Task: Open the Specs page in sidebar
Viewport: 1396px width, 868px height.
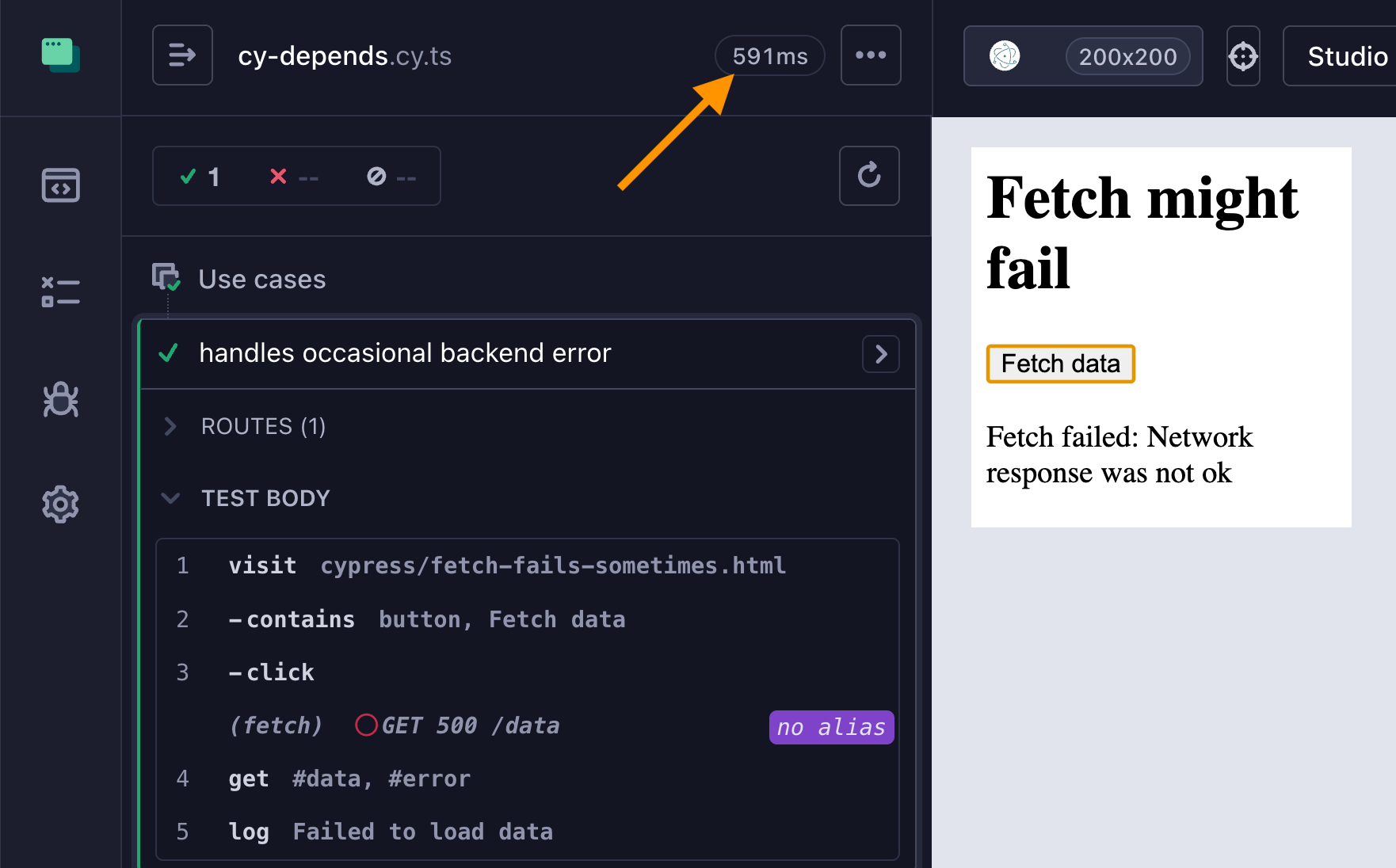Action: tap(61, 185)
